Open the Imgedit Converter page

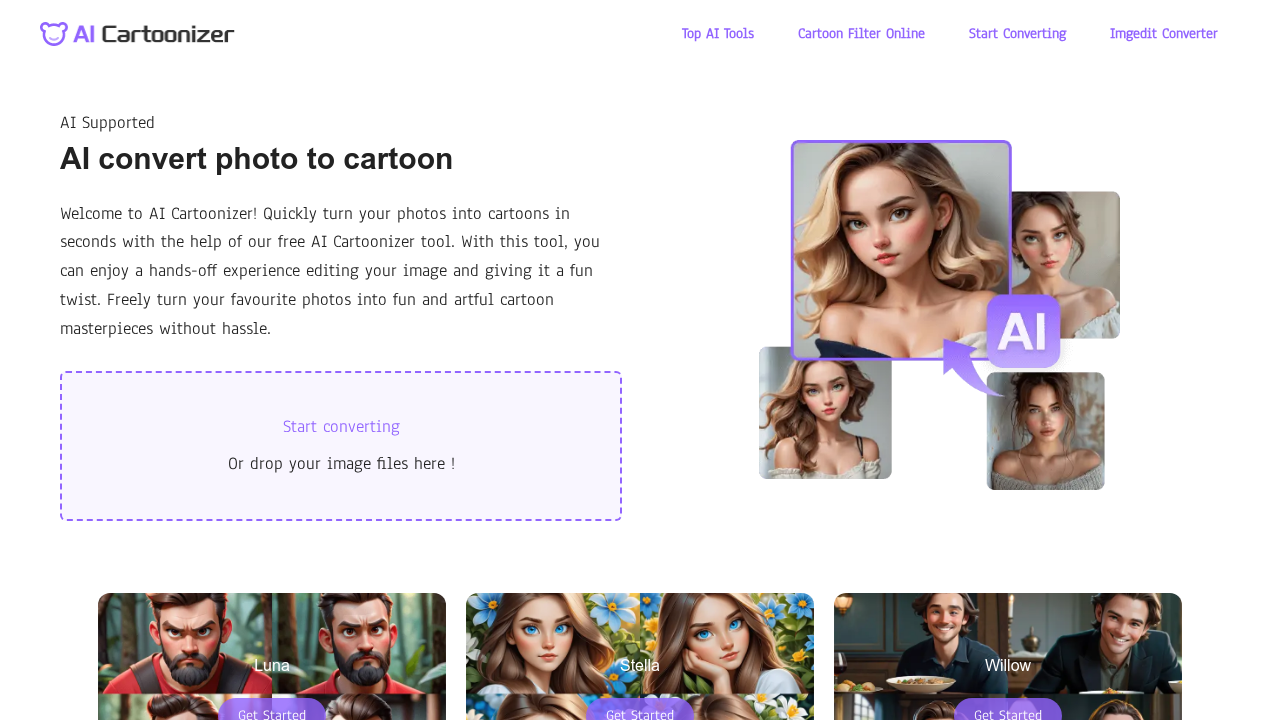click(x=1163, y=31)
